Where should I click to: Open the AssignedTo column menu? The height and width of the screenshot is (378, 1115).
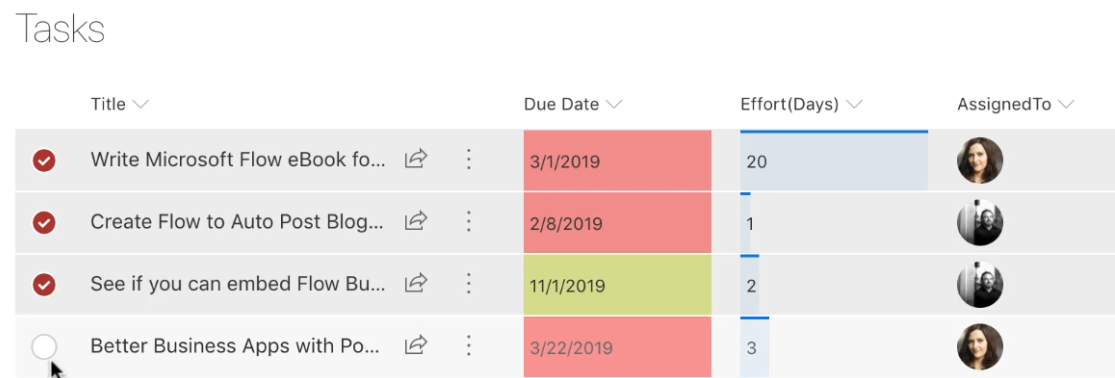[x=1065, y=104]
